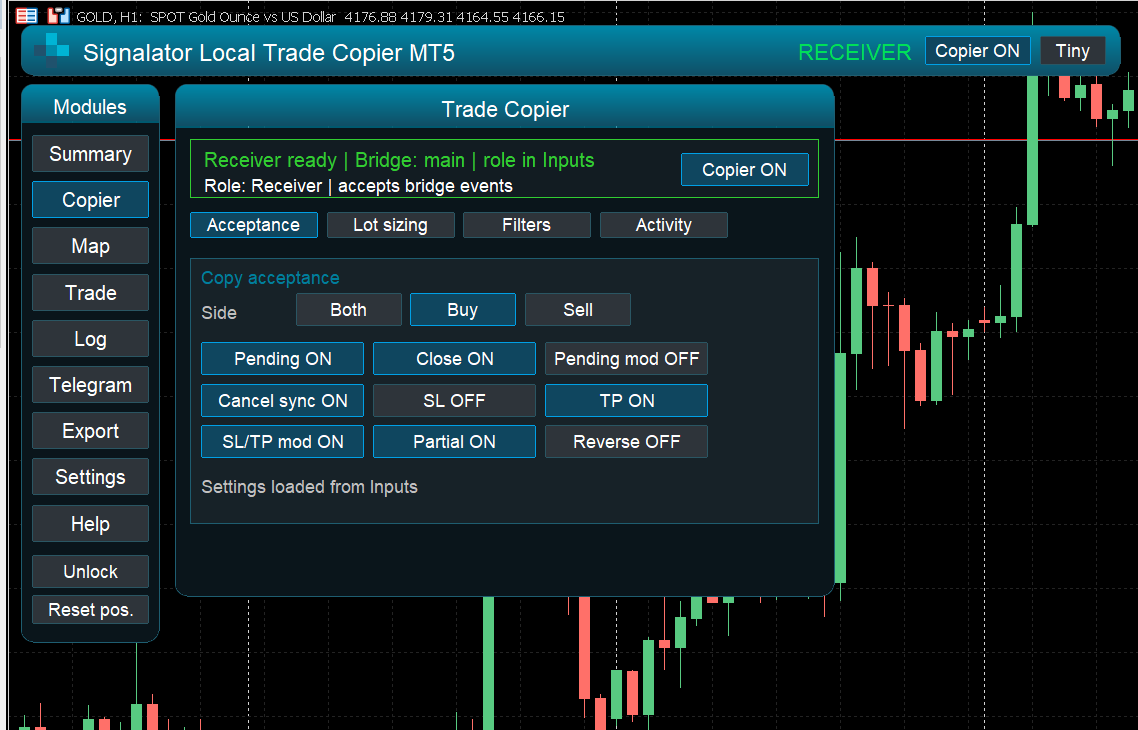Open the Map module
Image resolution: width=1138 pixels, height=730 pixels.
click(90, 246)
